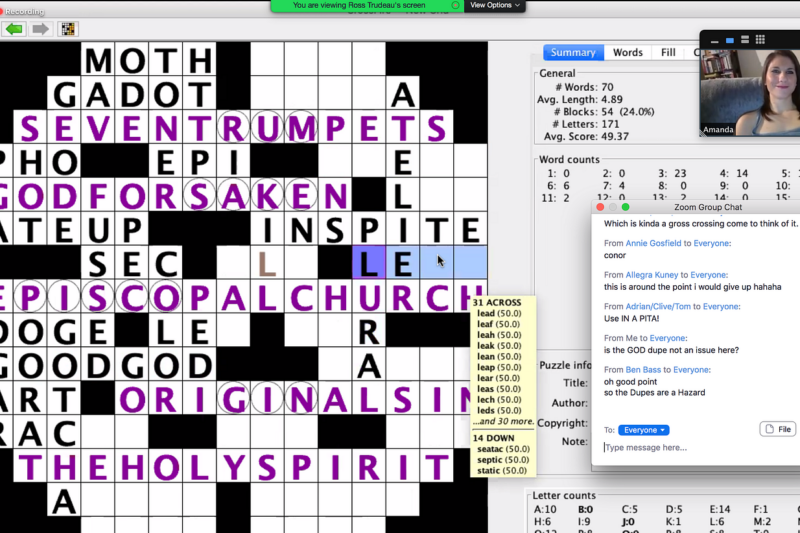Click Amanda's video thumbnail
Viewport: 800px width, 533px height.
(750, 92)
